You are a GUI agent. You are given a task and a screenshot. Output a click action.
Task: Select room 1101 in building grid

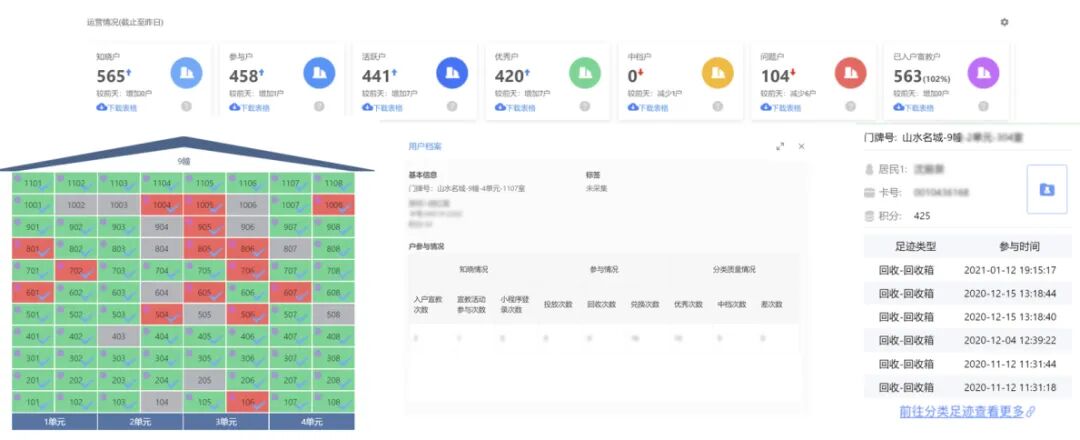click(x=33, y=183)
